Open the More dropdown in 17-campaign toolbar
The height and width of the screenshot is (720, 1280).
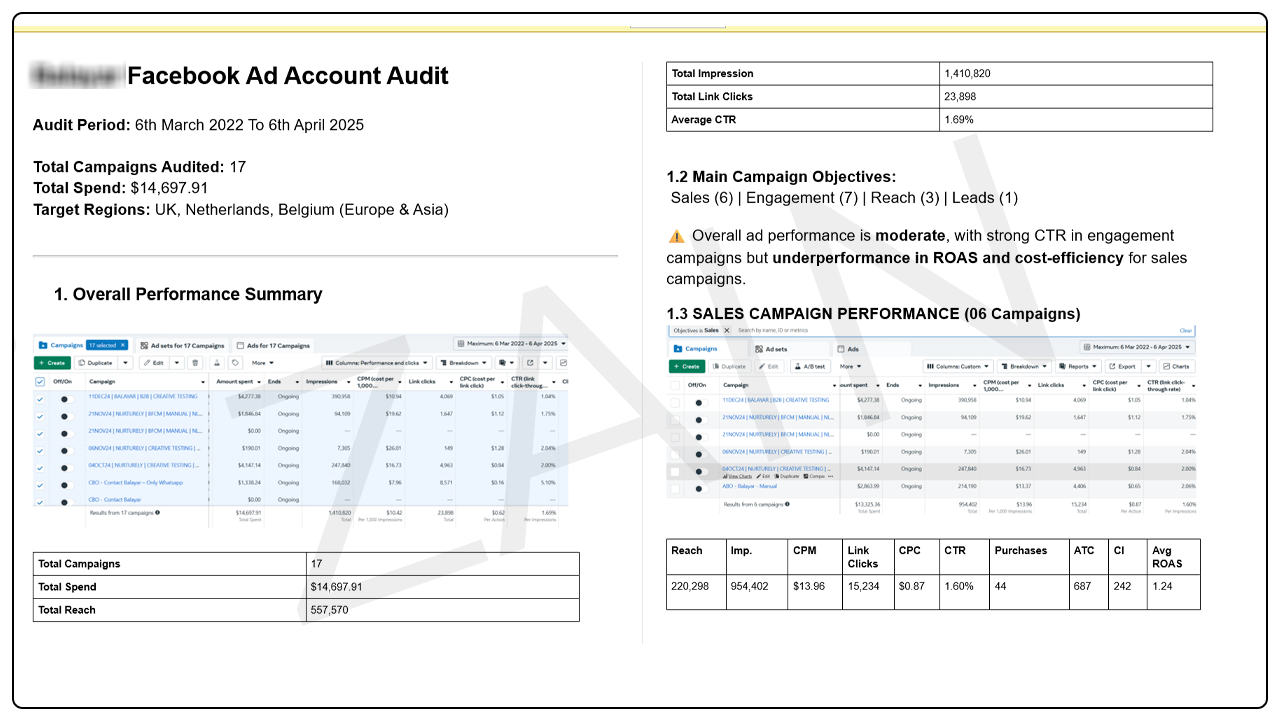pos(262,363)
